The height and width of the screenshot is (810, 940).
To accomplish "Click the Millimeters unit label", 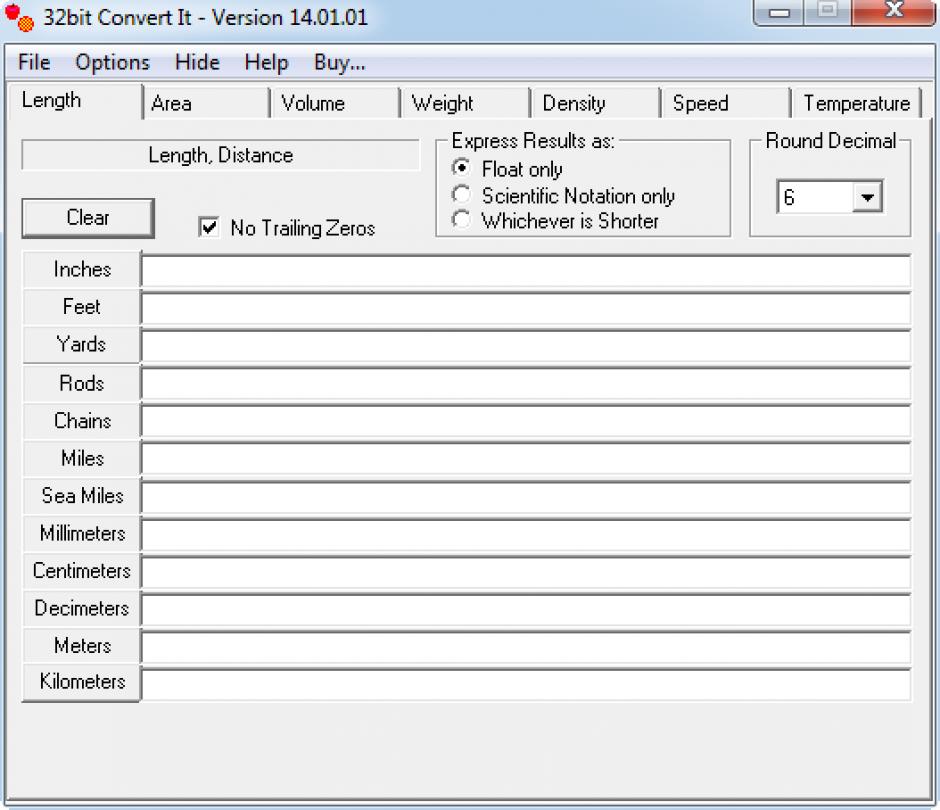I will coord(82,534).
